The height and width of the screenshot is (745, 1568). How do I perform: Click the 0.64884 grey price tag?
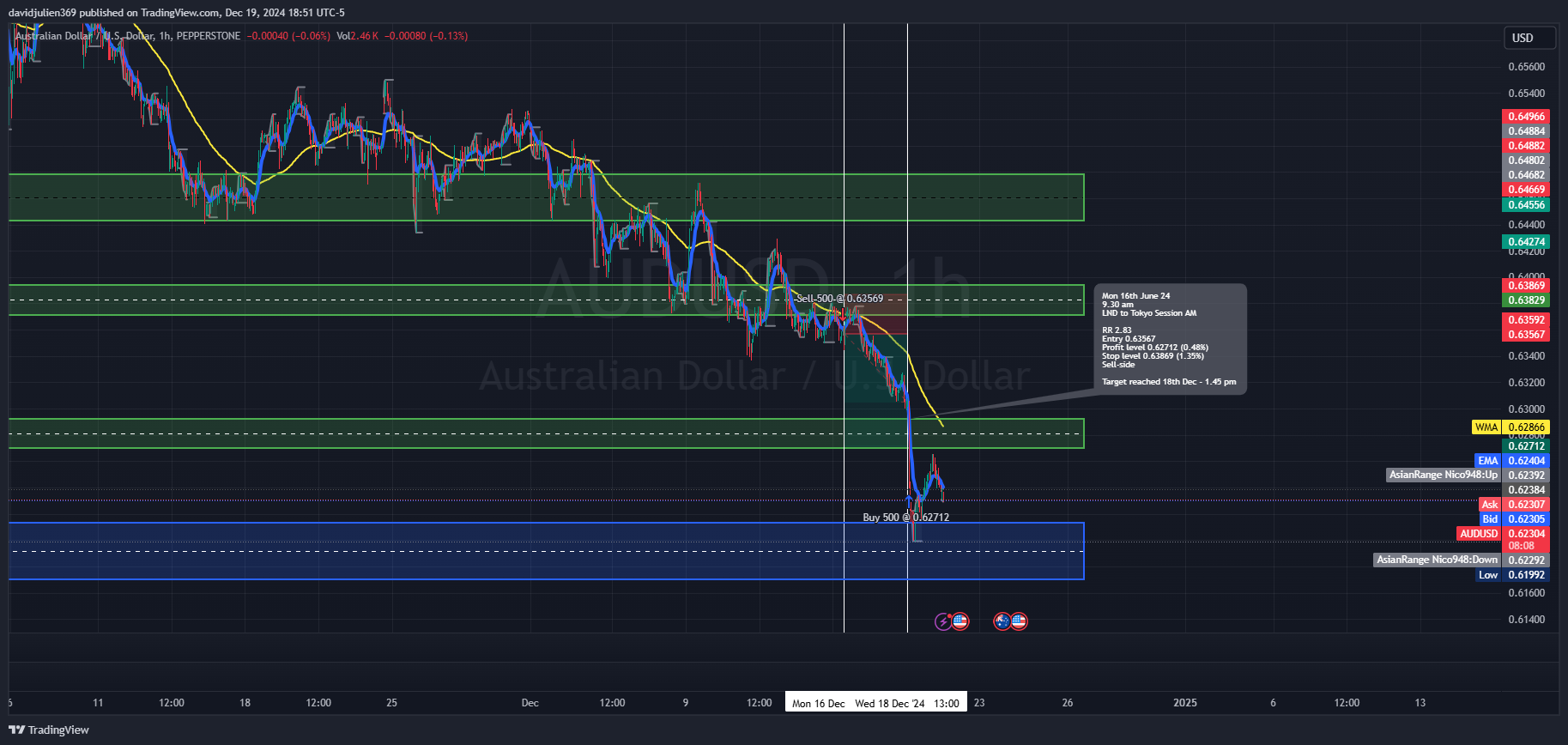point(1526,131)
